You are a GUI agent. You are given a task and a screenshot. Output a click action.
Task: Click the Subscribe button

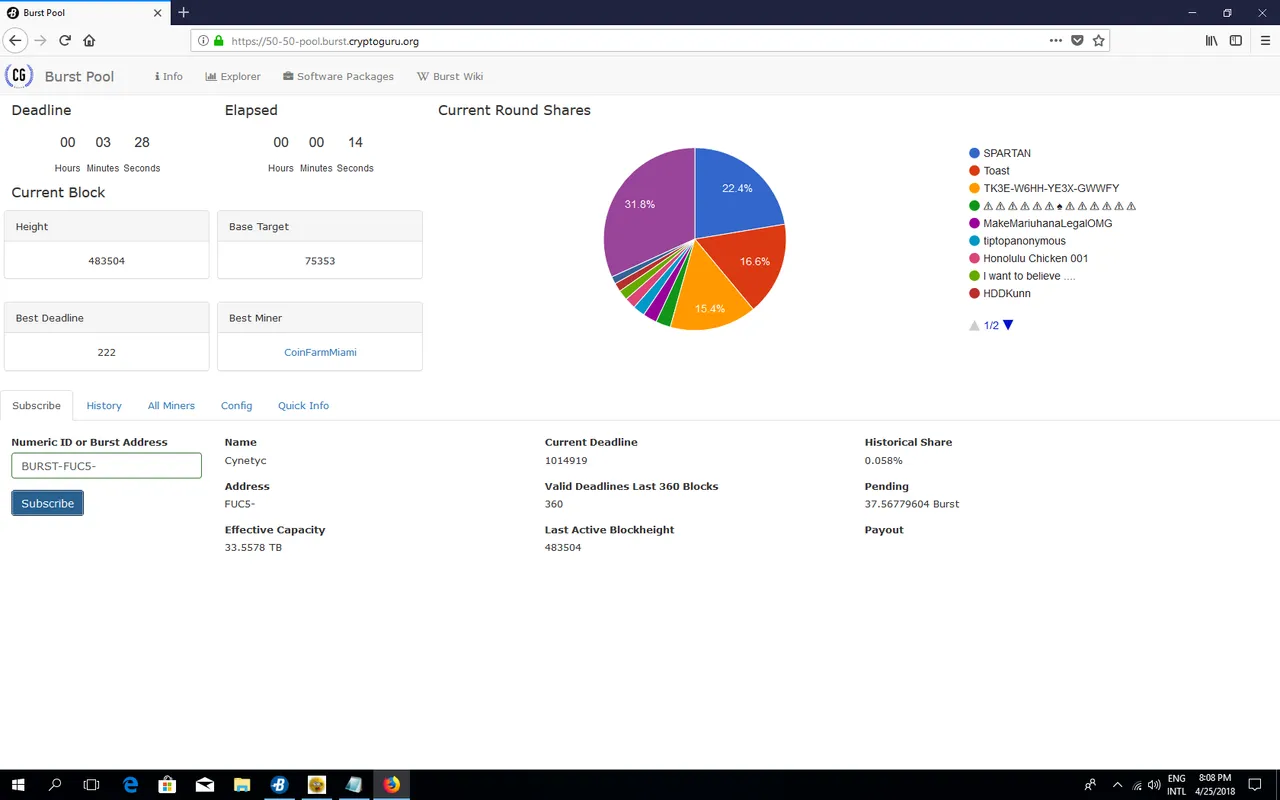[x=47, y=503]
